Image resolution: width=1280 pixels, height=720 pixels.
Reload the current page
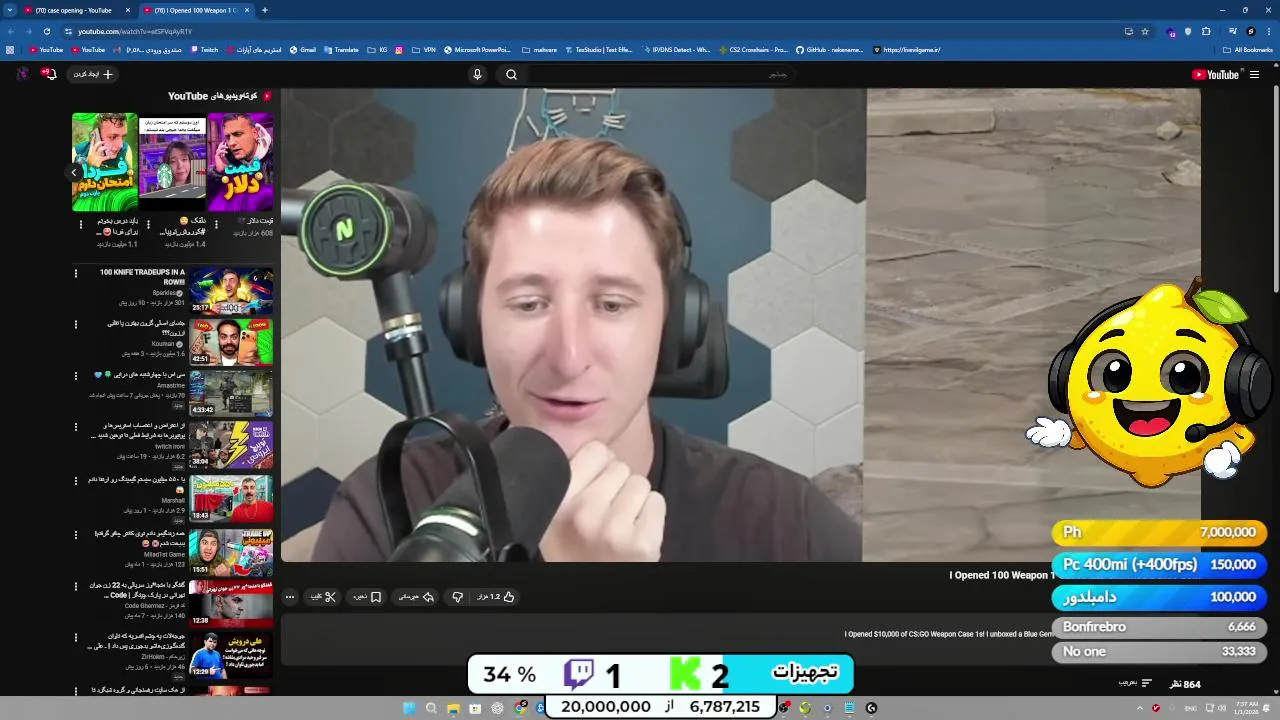coord(46,31)
